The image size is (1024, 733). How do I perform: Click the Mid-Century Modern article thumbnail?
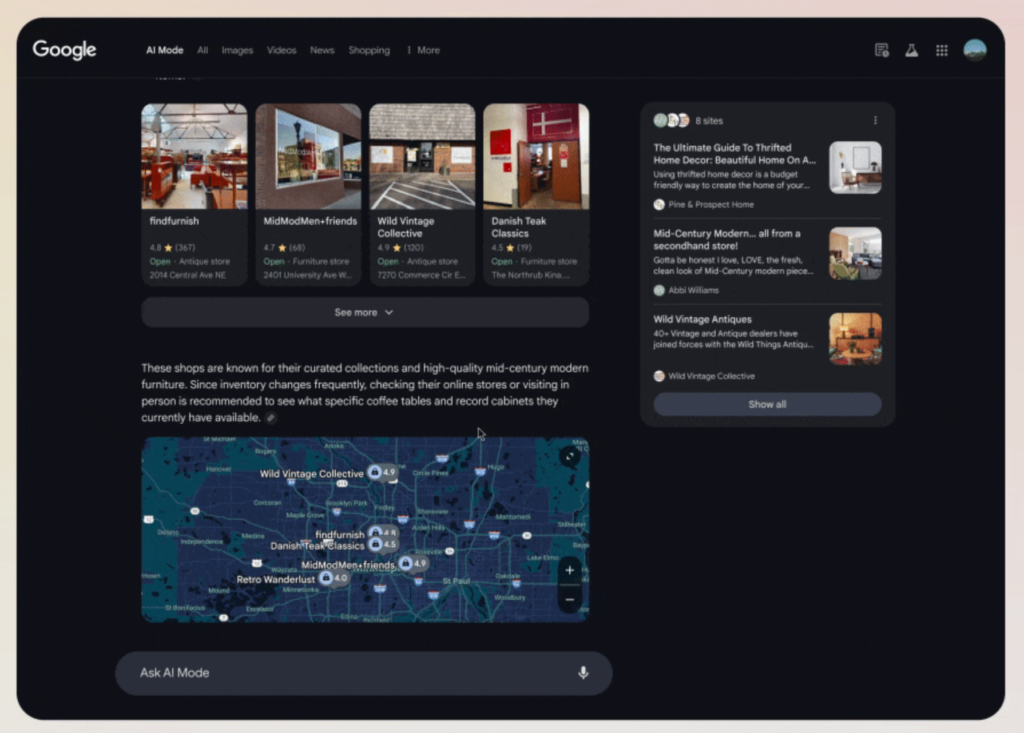coord(856,253)
